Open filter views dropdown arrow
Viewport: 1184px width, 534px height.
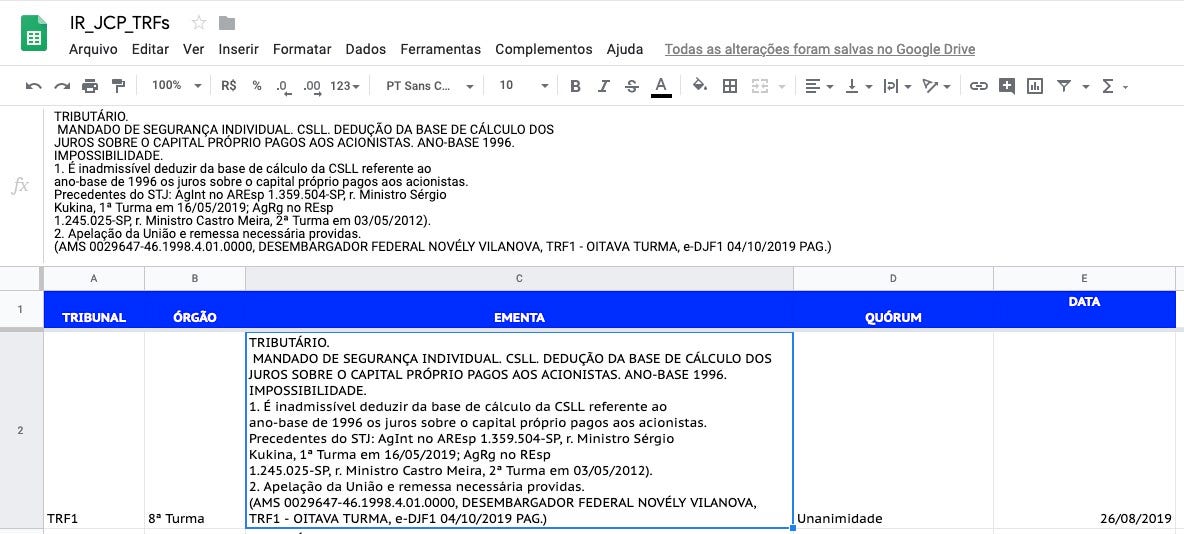[x=1086, y=87]
